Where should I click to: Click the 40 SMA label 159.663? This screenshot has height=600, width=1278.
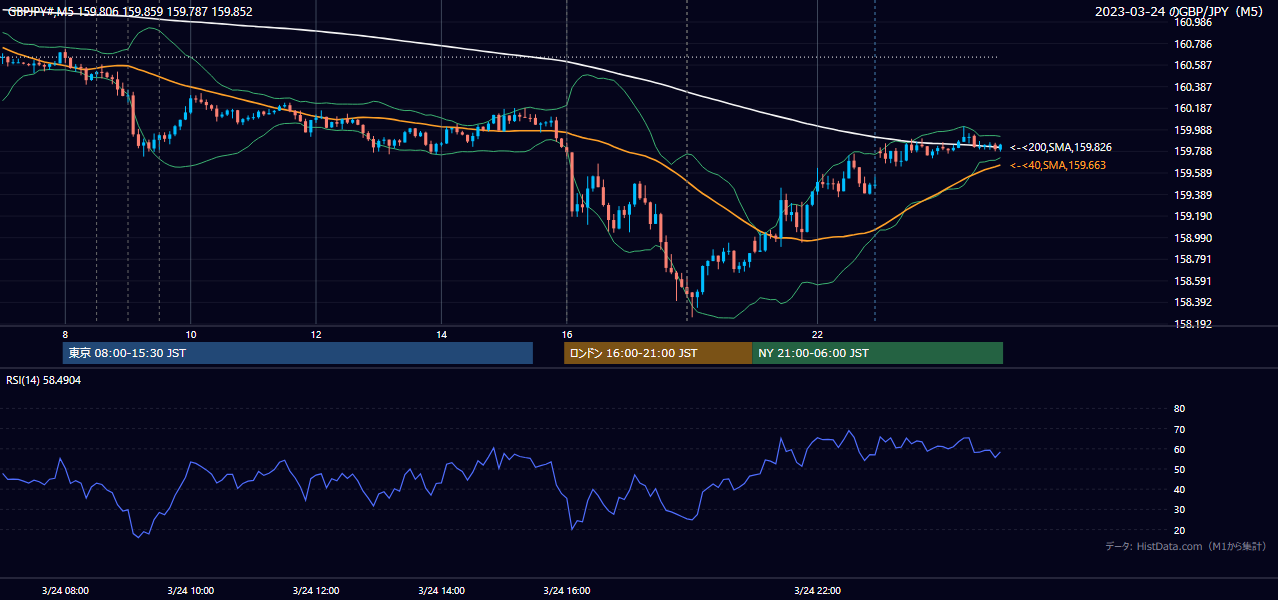pyautogui.click(x=1057, y=166)
